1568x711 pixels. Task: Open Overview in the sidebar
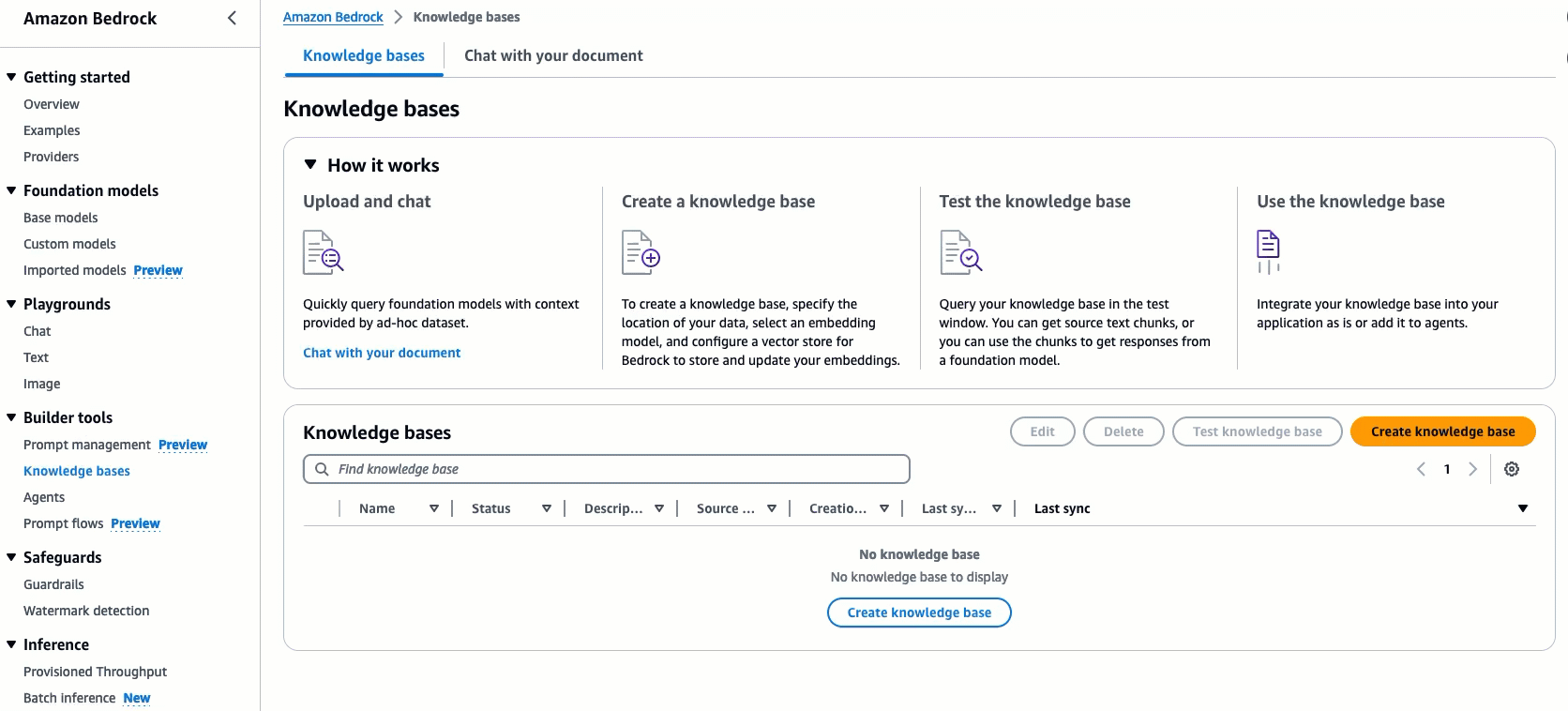point(52,104)
